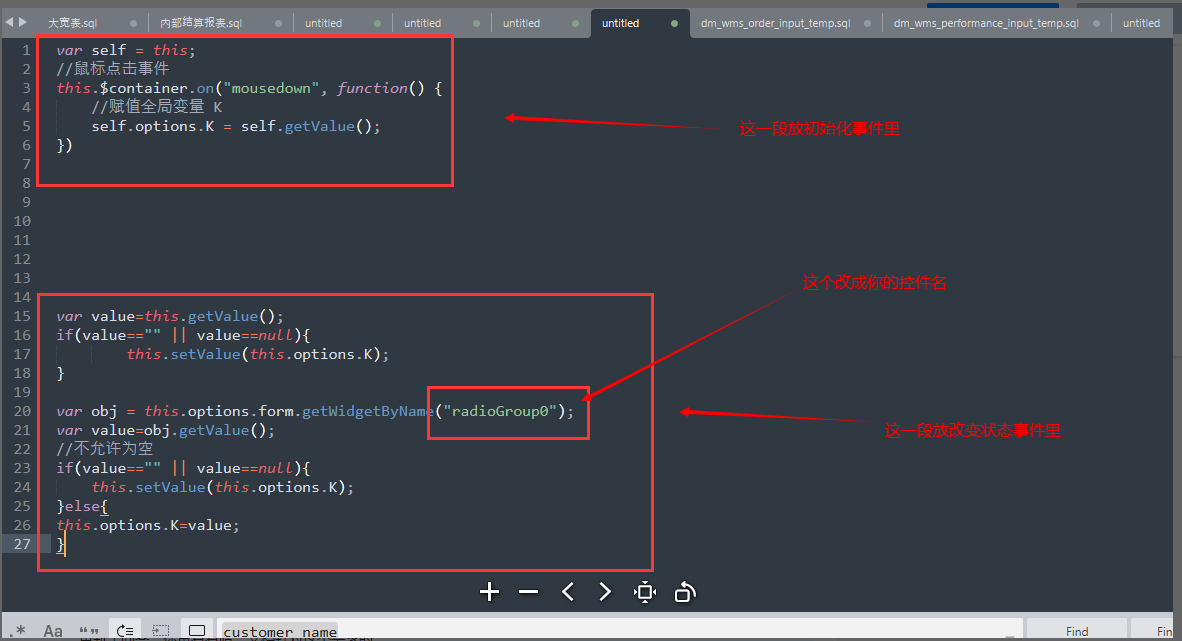
Task: Go to next image with right chevron
Action: click(x=605, y=592)
